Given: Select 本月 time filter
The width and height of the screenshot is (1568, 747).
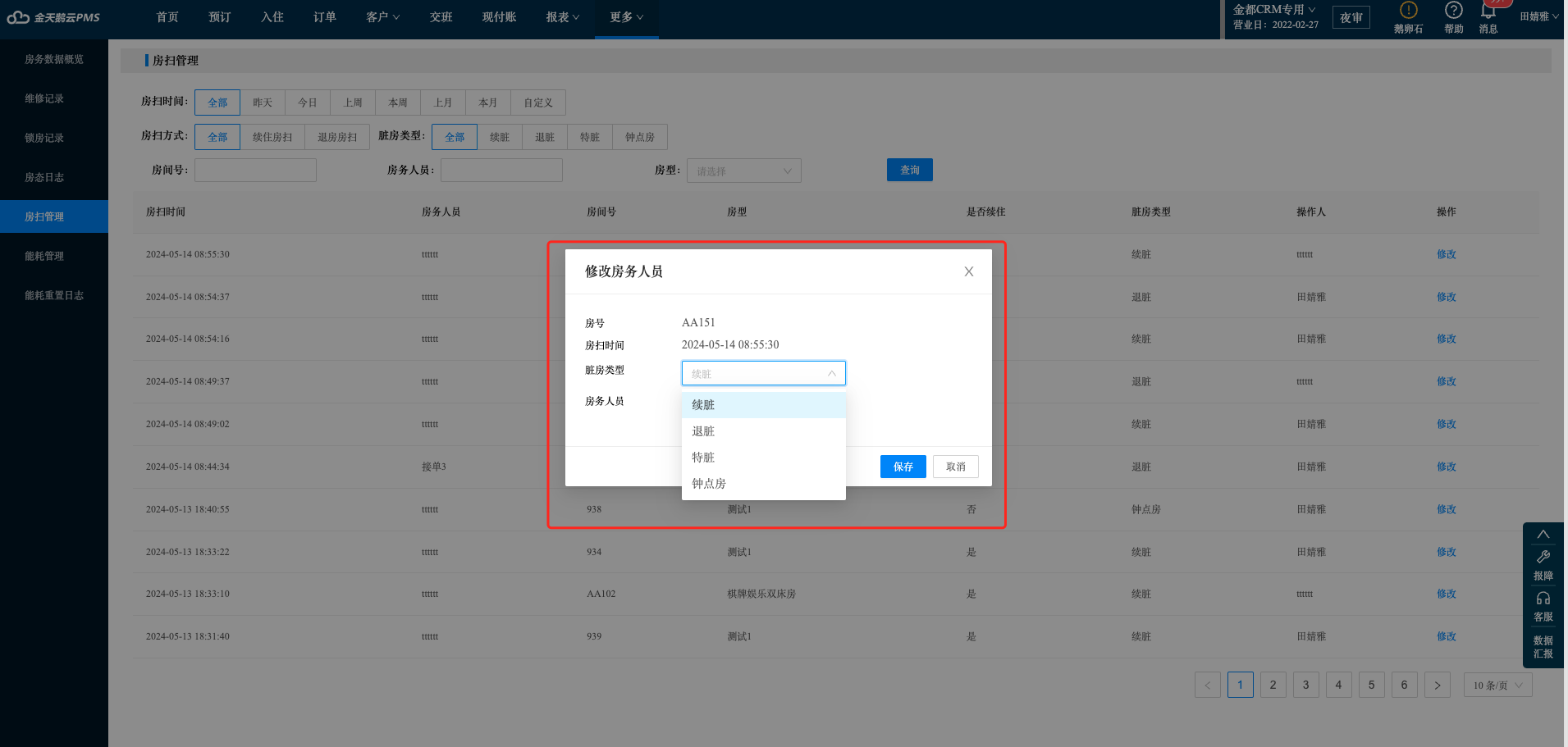Looking at the screenshot, I should tap(488, 102).
